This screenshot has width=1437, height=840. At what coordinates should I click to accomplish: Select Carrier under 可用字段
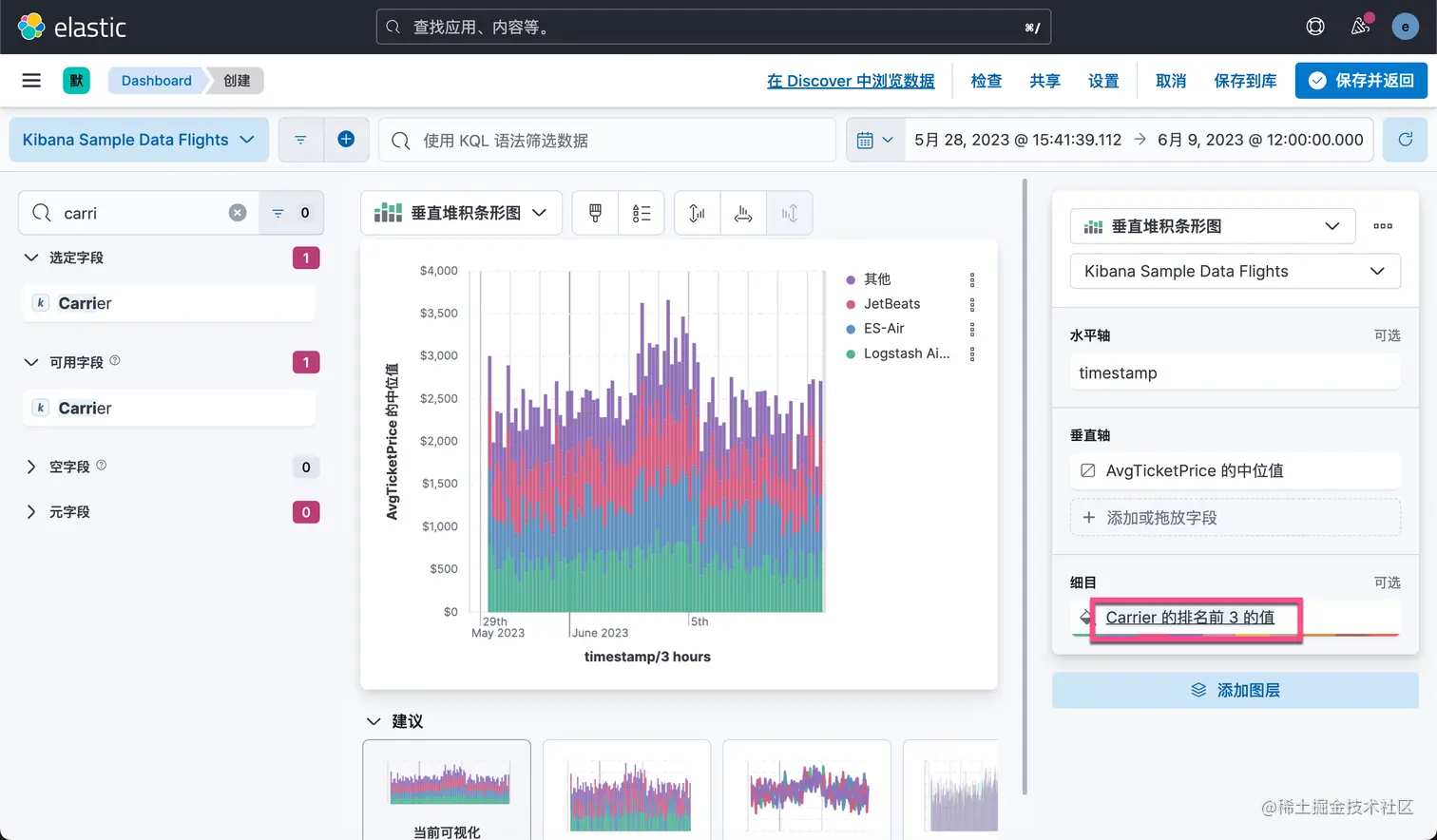coord(168,408)
